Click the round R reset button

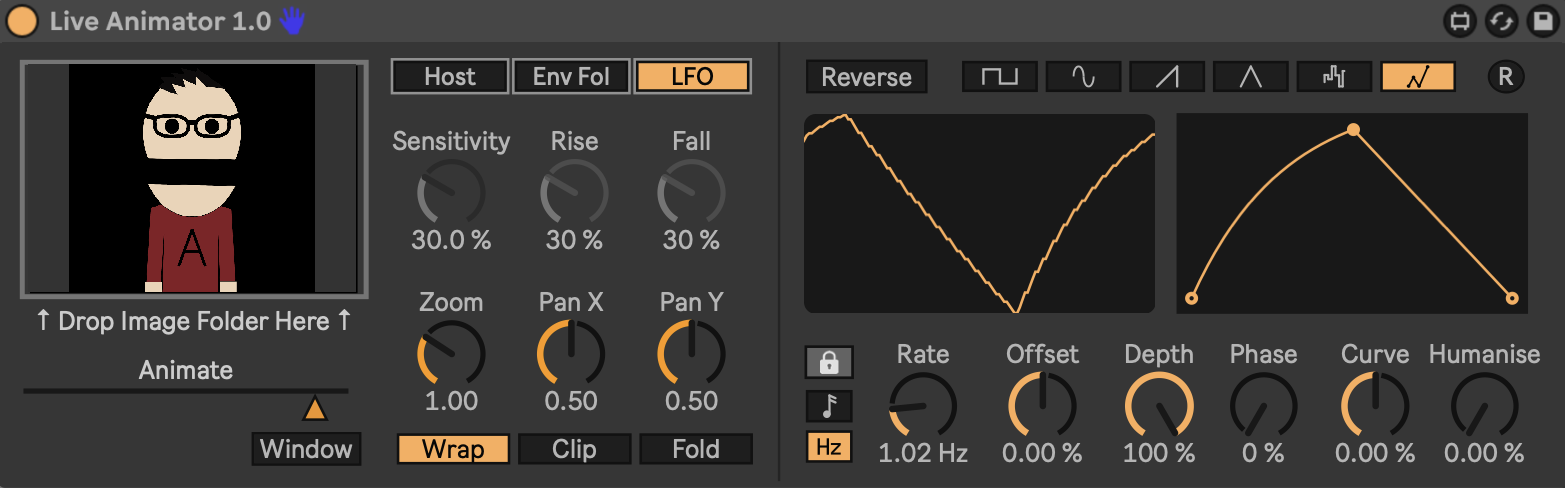[x=1505, y=77]
